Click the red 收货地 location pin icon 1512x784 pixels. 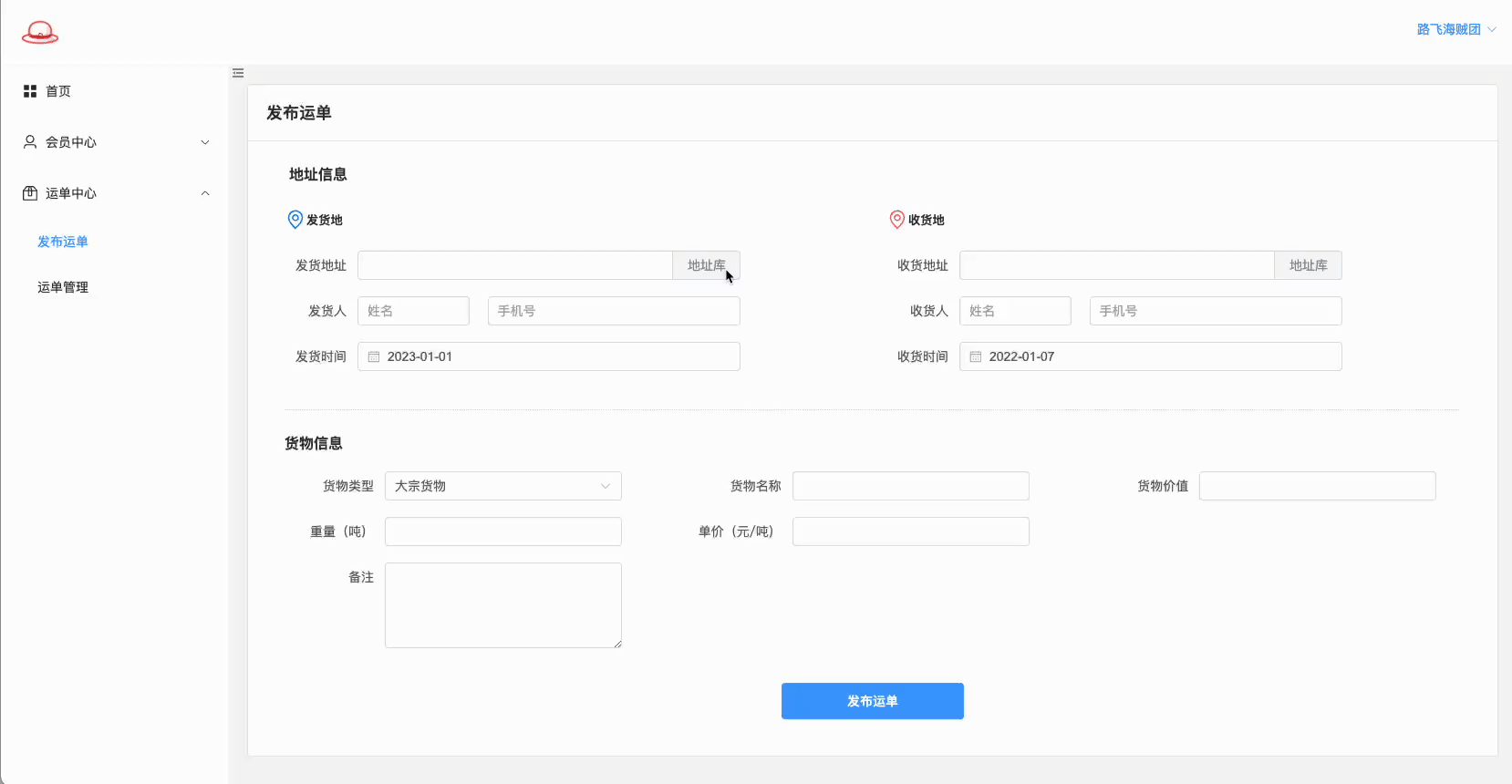[897, 220]
